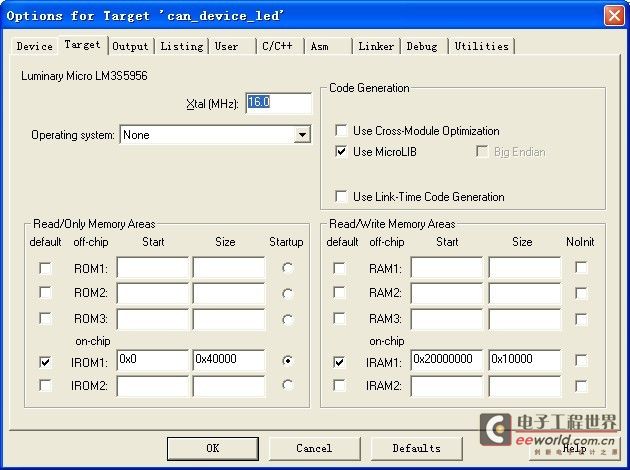The width and height of the screenshot is (630, 470).
Task: Enable NoInit for RAM2
Action: click(581, 293)
